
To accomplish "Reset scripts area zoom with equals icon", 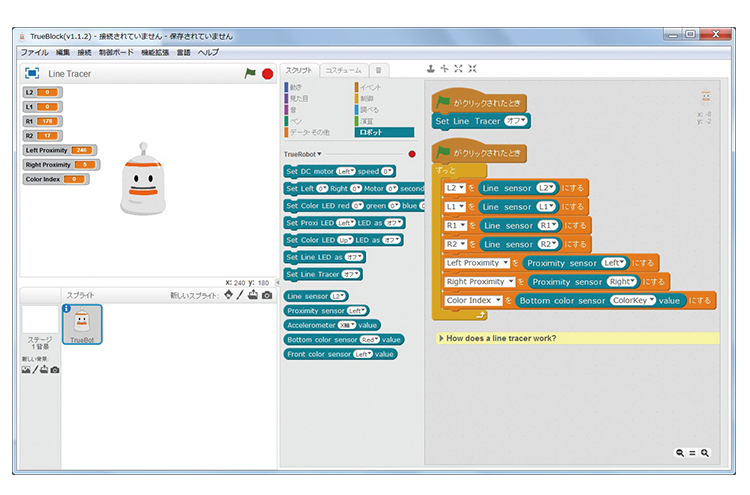I will [692, 453].
